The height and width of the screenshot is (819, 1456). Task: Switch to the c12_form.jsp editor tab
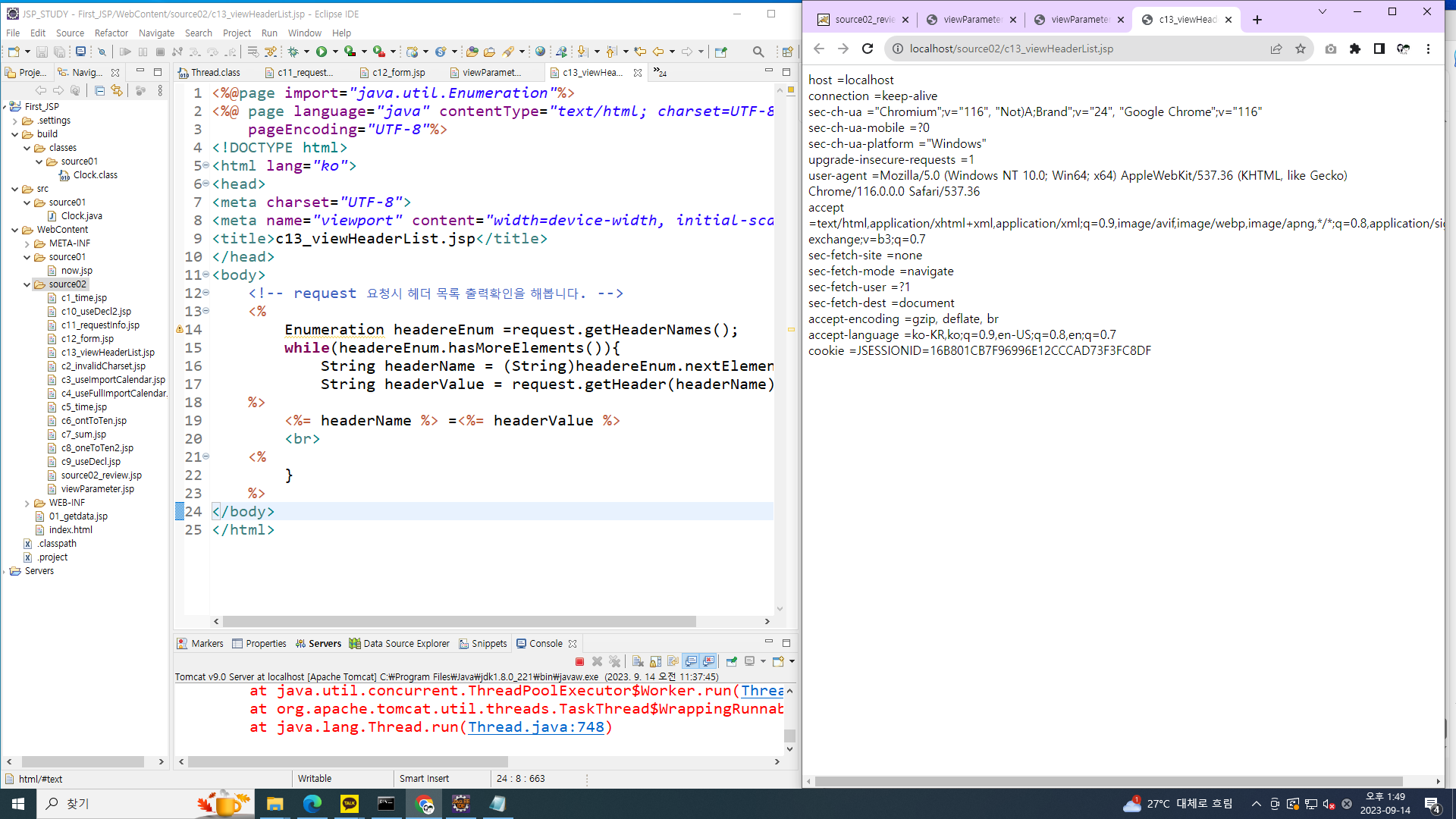point(398,73)
